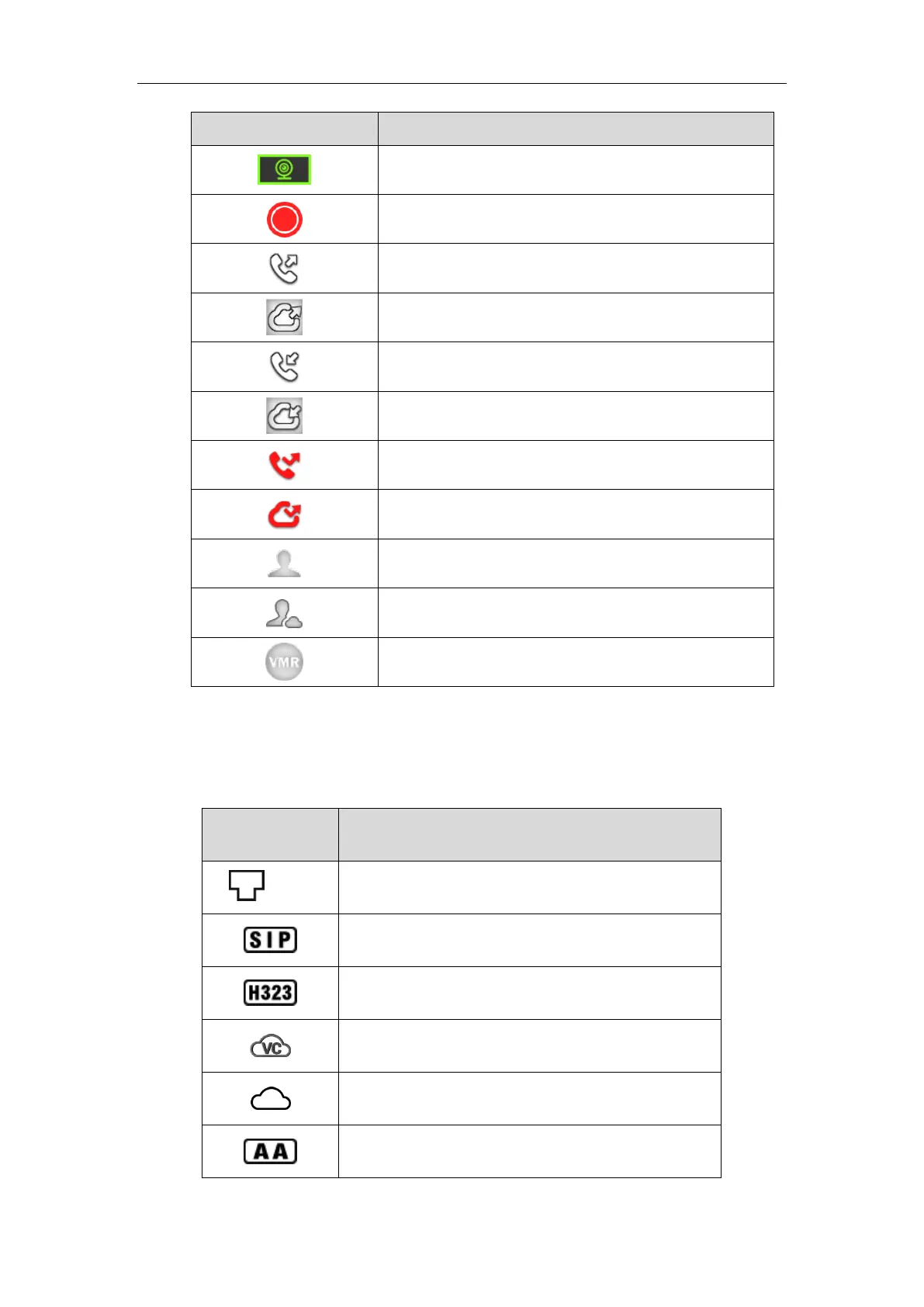
Task: Select the red missed cloud call icon
Action: 284,514
